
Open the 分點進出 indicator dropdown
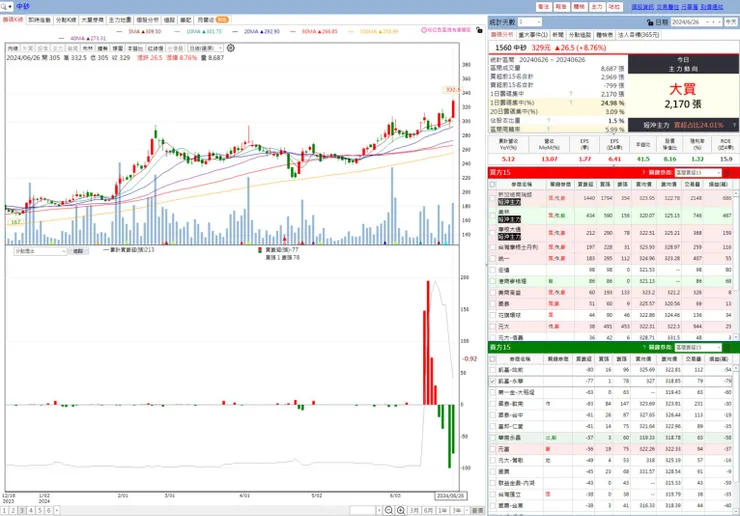pyautogui.click(x=40, y=251)
